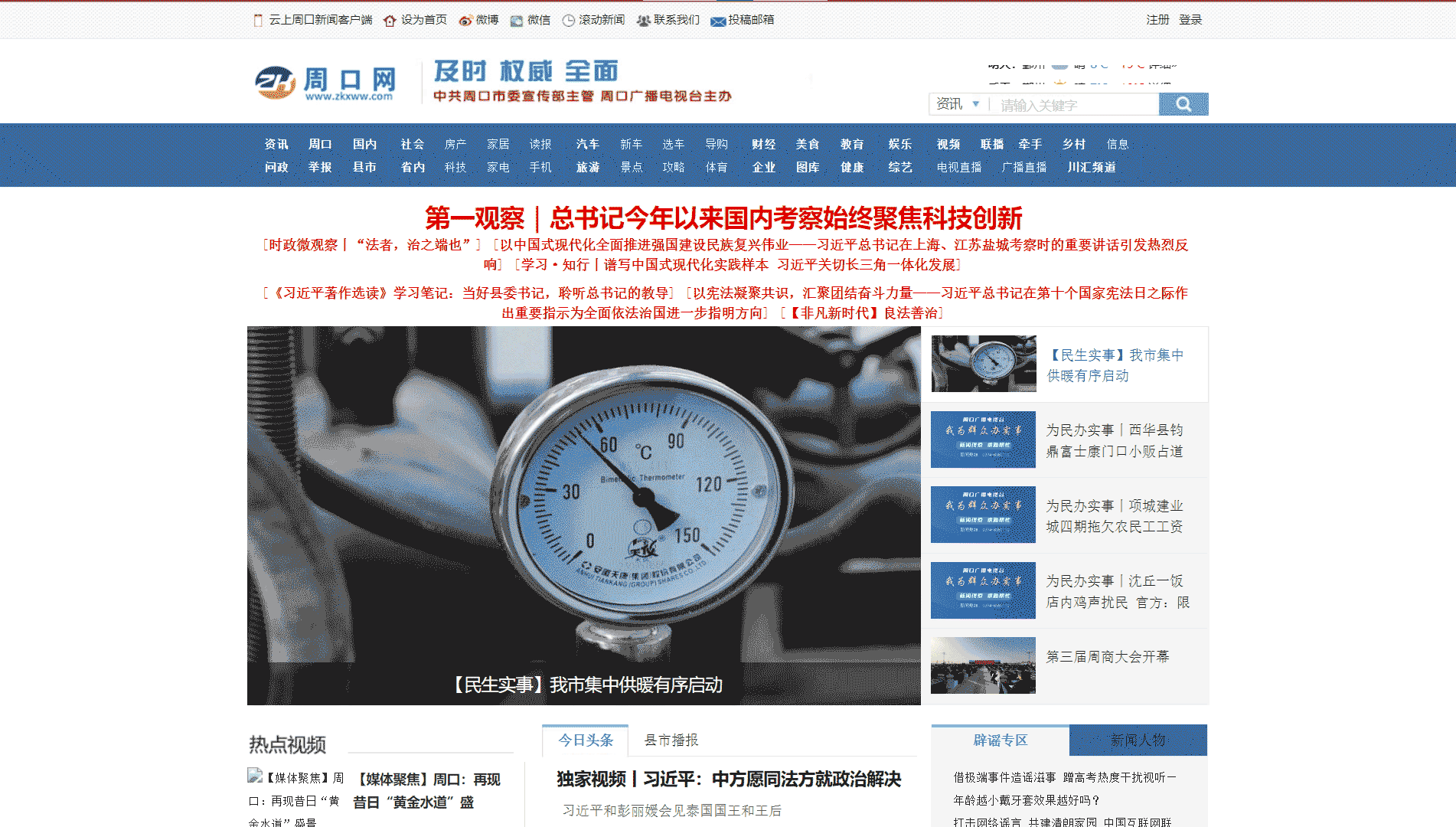Image resolution: width=1456 pixels, height=827 pixels.
Task: Open 为民办实事 沈丘一饭店内鸡声扰民 article
Action: pos(1118,592)
